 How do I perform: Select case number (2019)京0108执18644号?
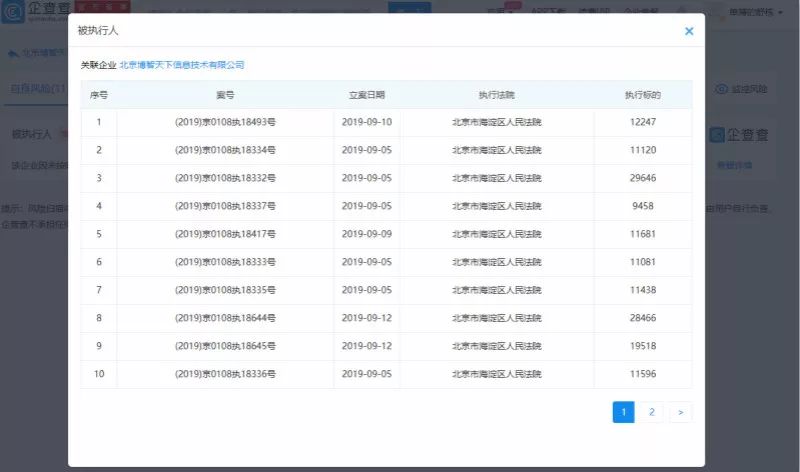[x=225, y=318]
